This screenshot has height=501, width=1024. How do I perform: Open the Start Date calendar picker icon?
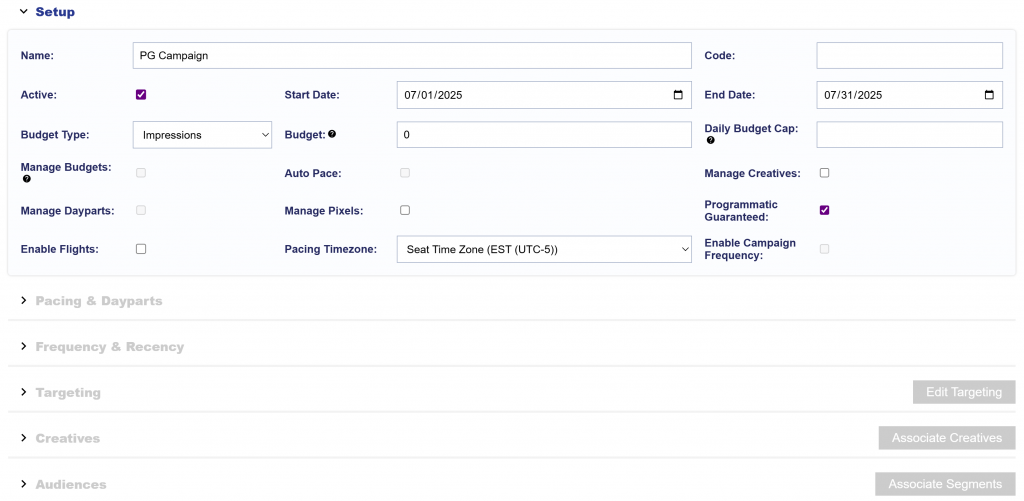coord(678,95)
